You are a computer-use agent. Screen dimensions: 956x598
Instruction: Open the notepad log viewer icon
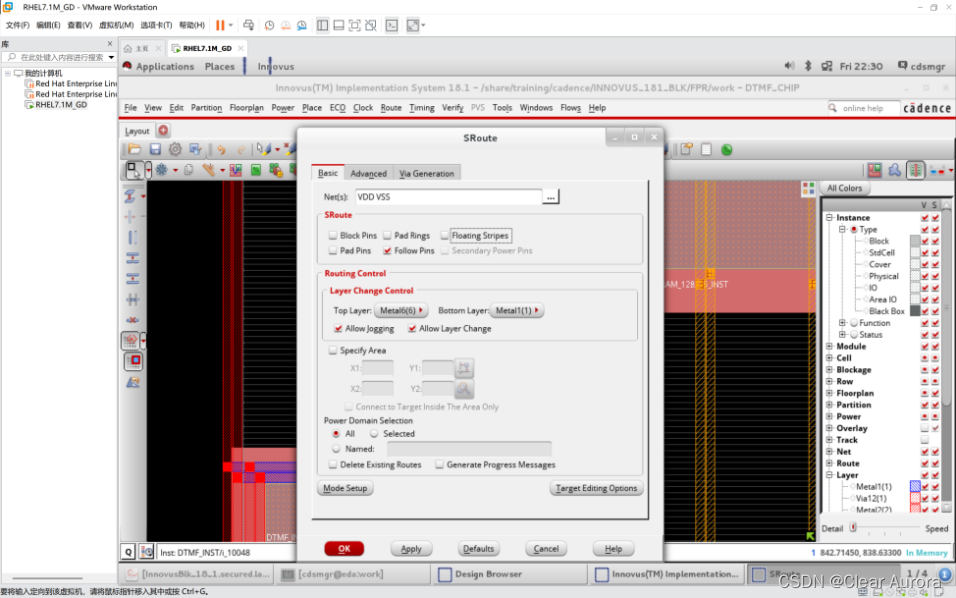(x=706, y=149)
